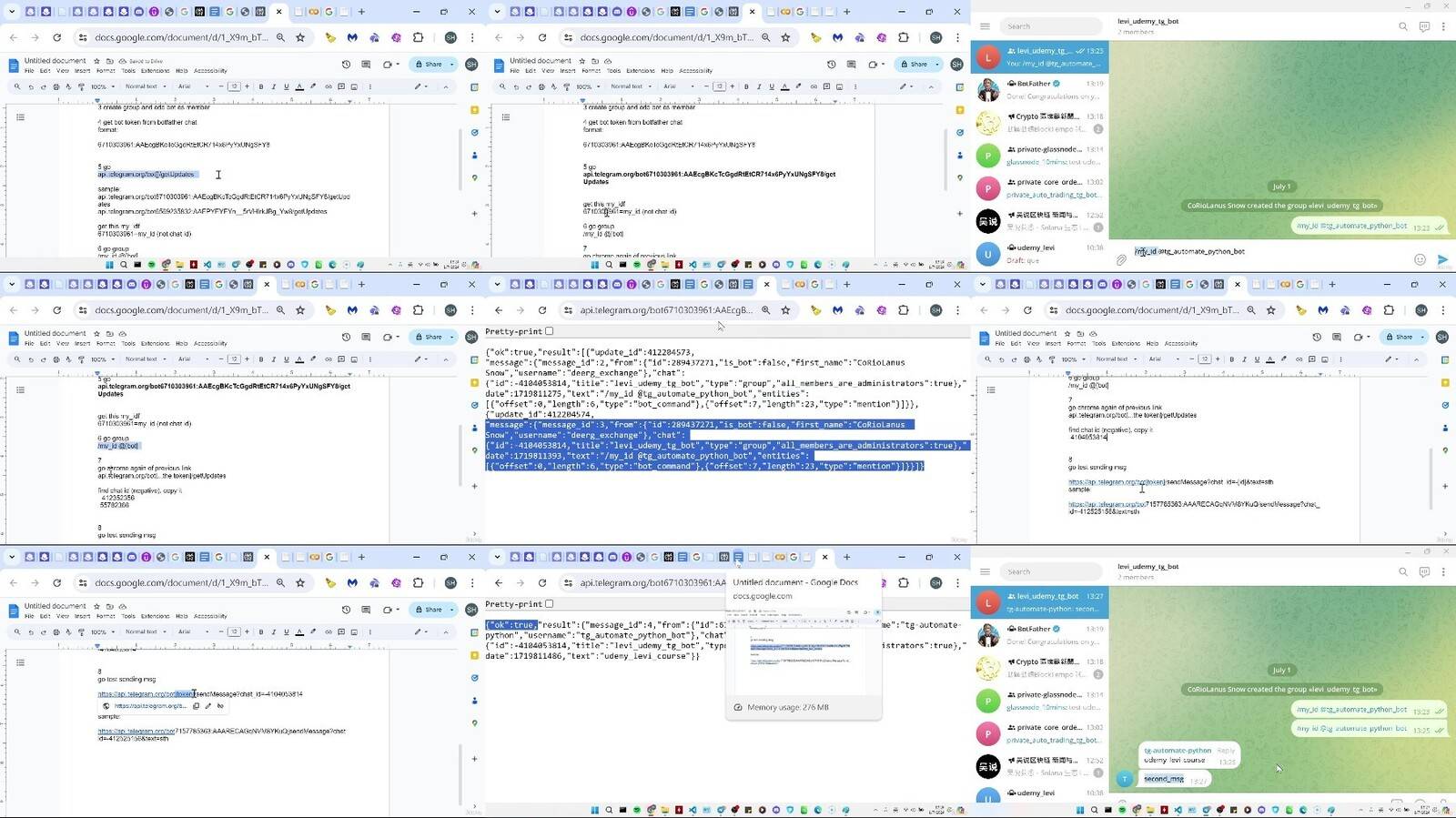The image size is (1456, 818).
Task: Toggle Bold in Docs window with '/my_id @[bot]' highlighted
Action: pos(261,359)
